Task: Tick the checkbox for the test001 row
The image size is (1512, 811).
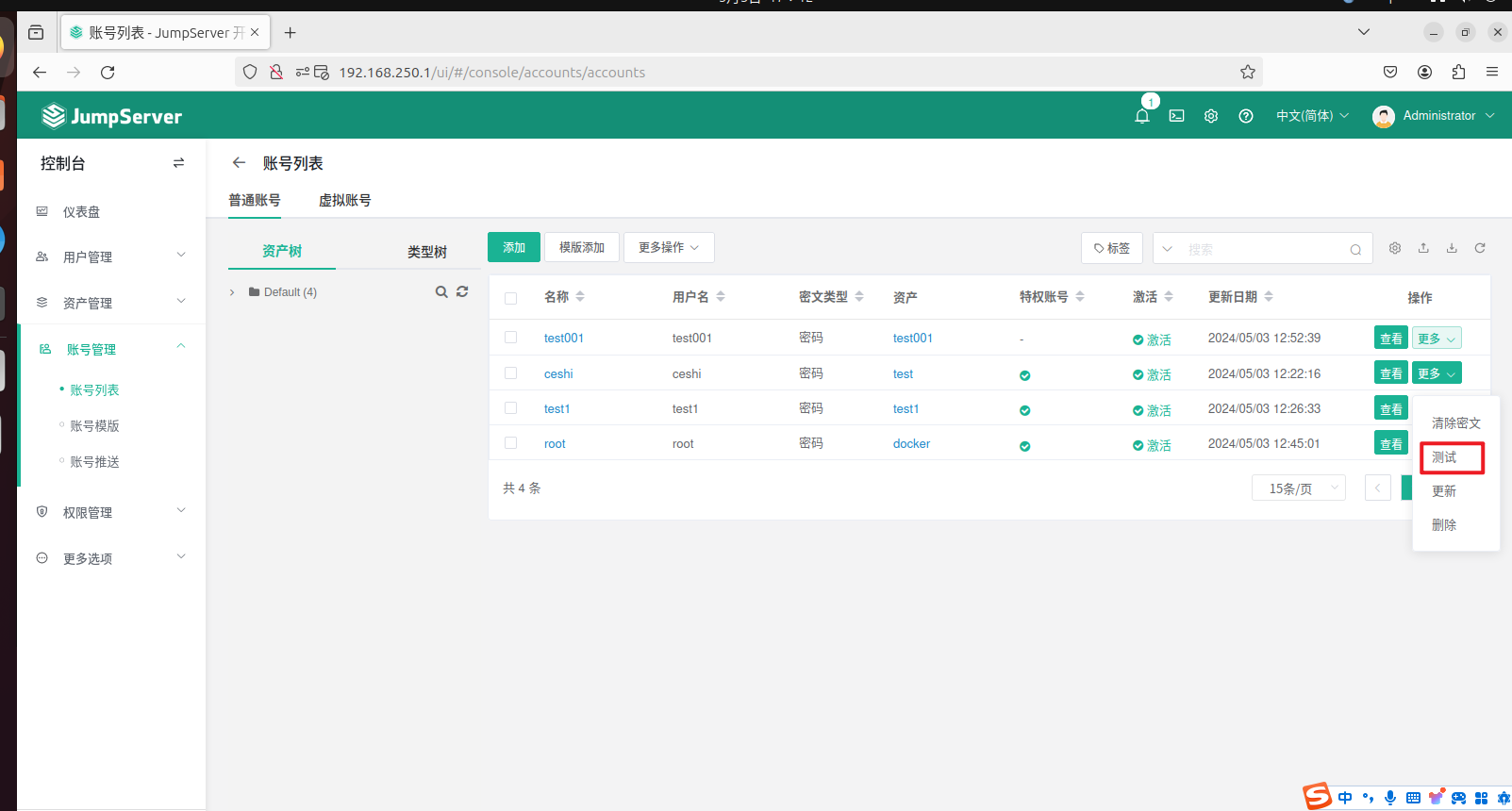Action: pos(510,338)
